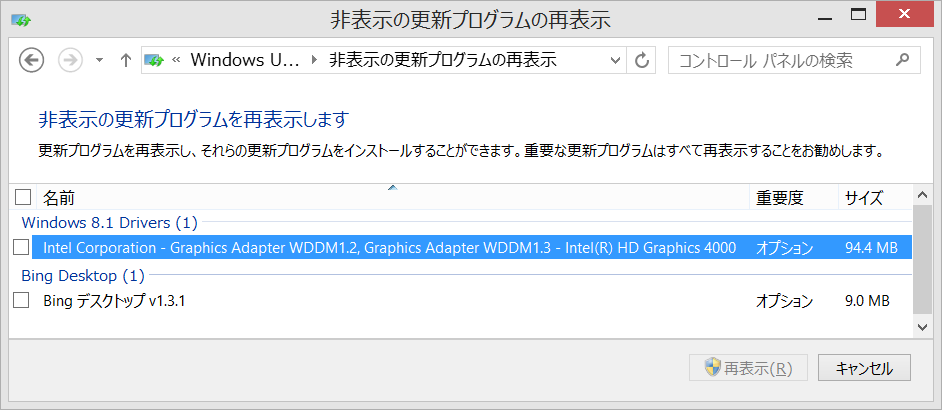Click the 非表示の更新プログラムの再表示 breadcrumb
This screenshot has width=942, height=410.
pos(443,60)
